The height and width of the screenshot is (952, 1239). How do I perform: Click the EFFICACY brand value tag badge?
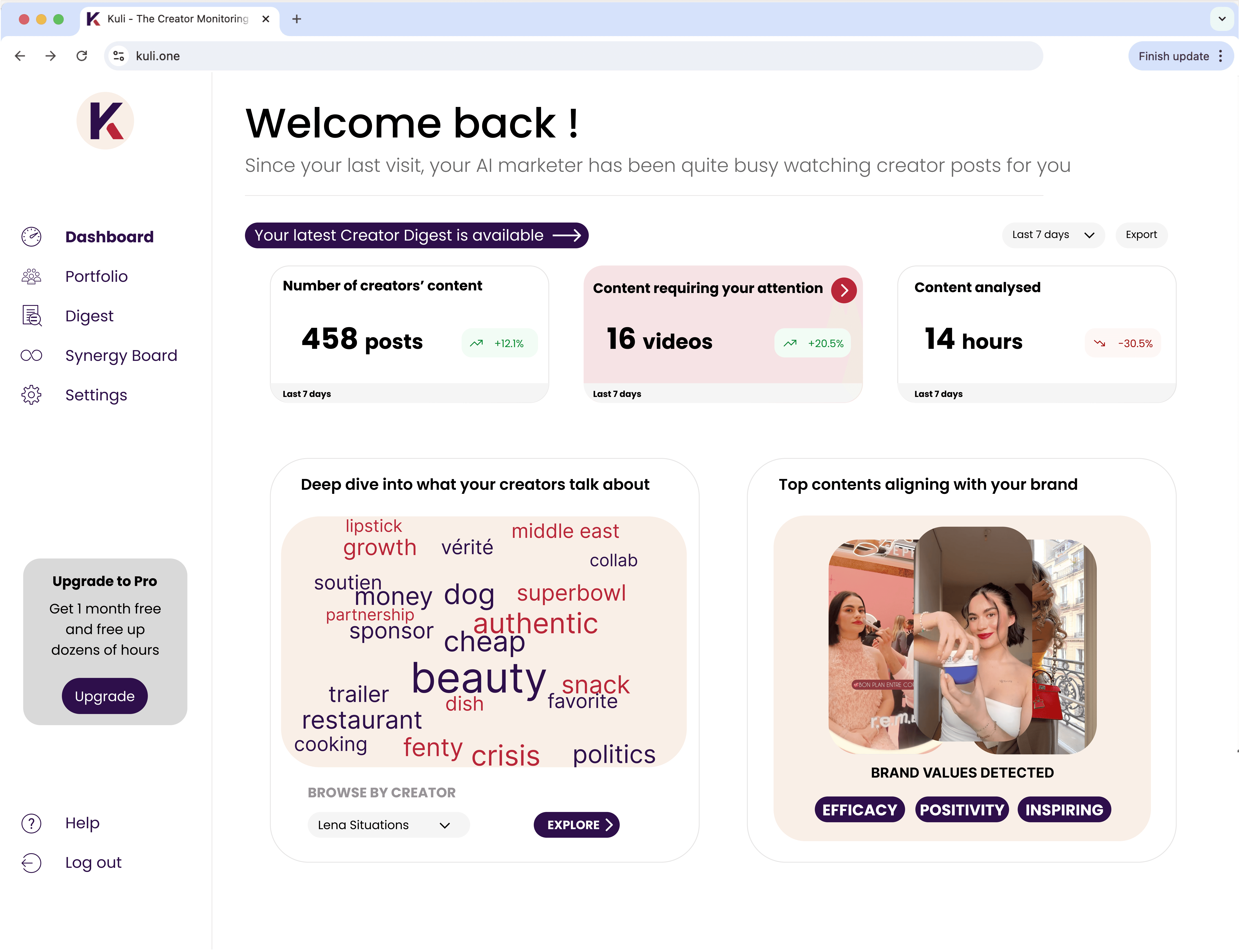tap(858, 809)
